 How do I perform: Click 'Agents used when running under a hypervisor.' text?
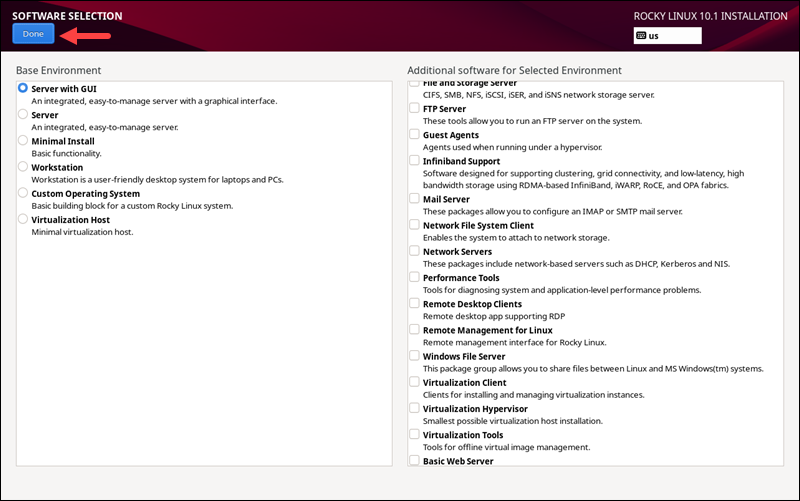[x=513, y=147]
